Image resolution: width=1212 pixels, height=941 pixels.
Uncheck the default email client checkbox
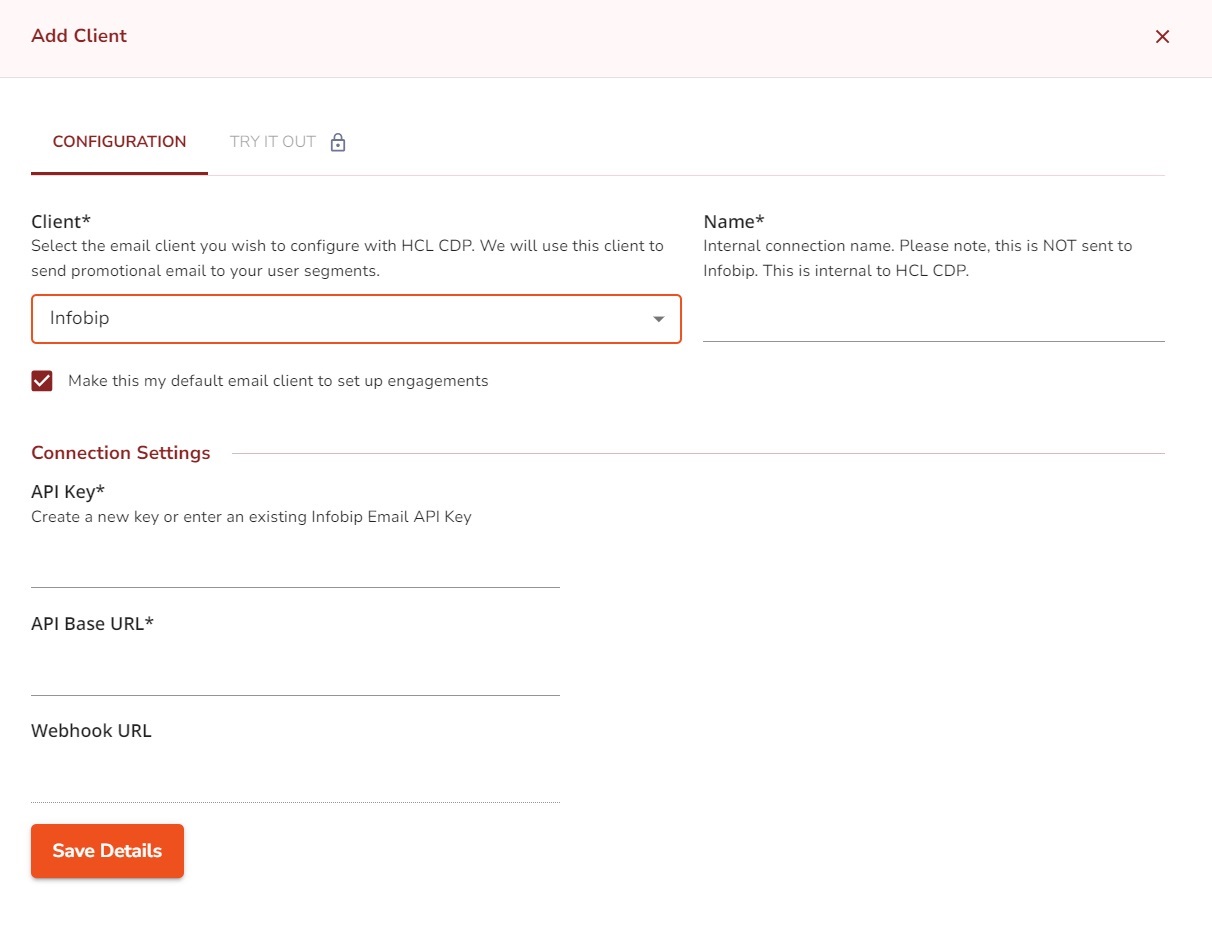[x=42, y=381]
